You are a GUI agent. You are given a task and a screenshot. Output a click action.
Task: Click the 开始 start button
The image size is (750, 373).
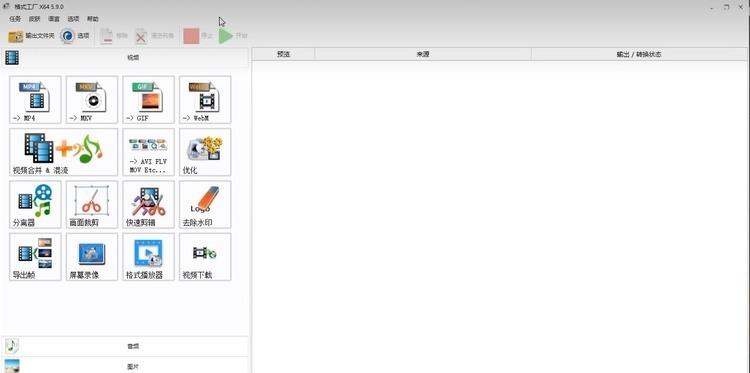pos(233,36)
